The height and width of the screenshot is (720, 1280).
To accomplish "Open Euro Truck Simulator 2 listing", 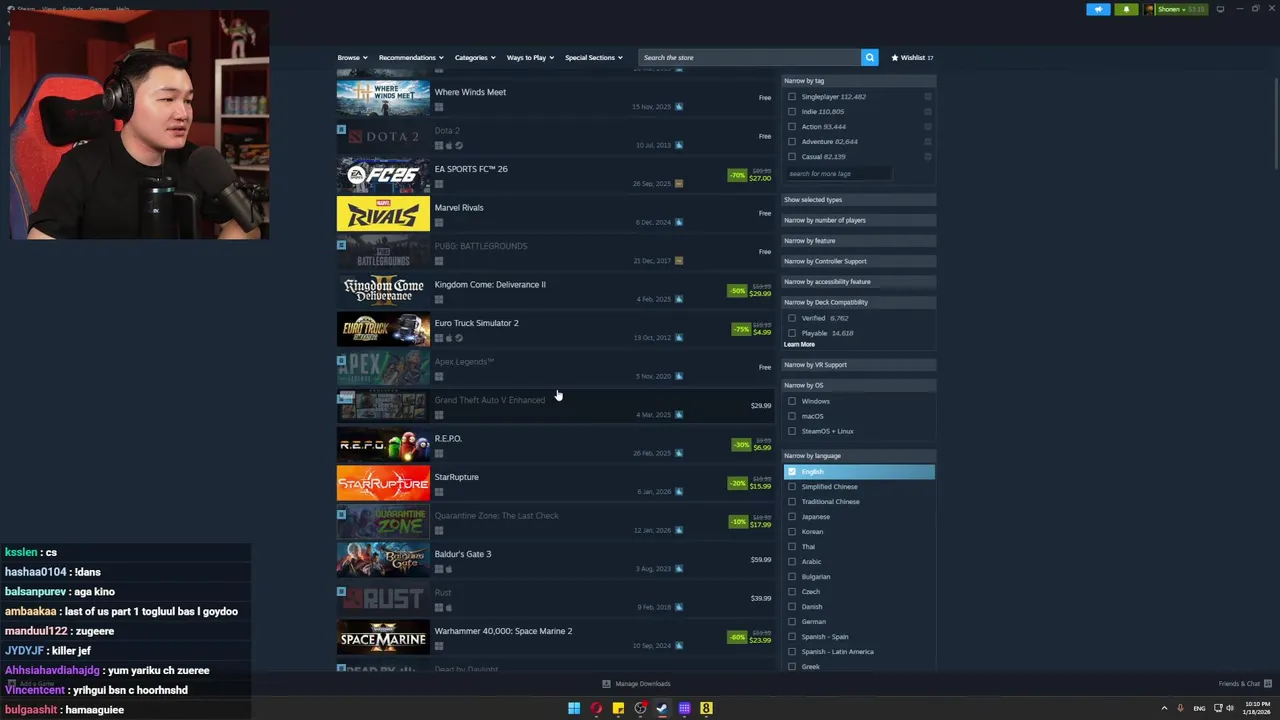I will [x=555, y=329].
